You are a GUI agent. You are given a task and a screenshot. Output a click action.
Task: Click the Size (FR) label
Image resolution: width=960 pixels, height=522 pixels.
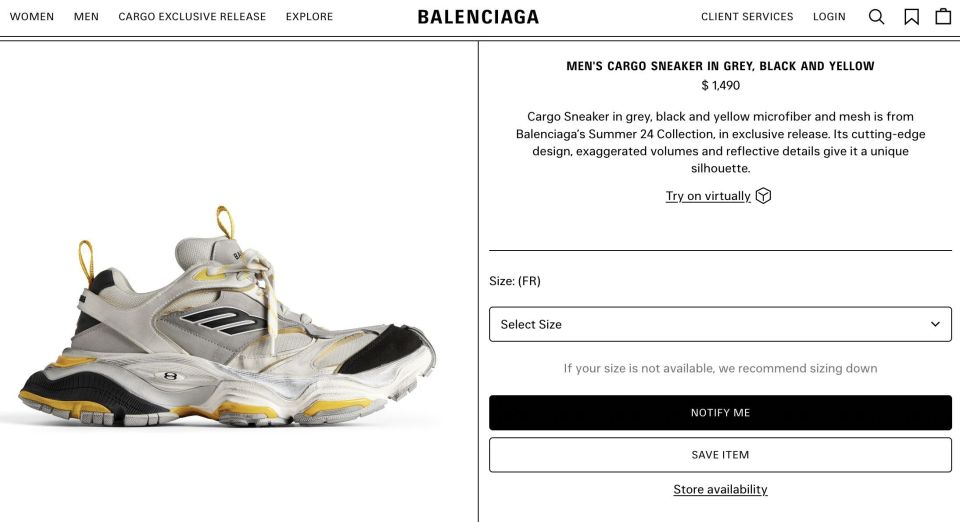point(515,281)
